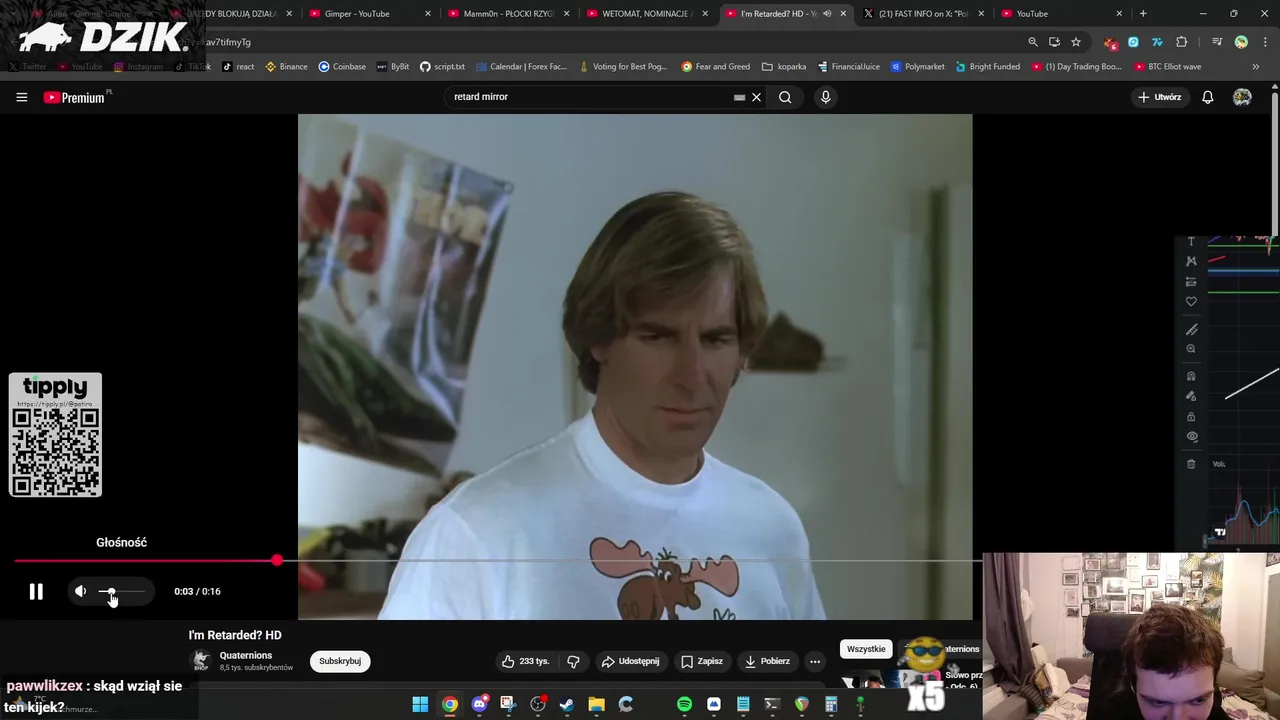
Task: Mute the video with speaker icon
Action: pos(80,591)
